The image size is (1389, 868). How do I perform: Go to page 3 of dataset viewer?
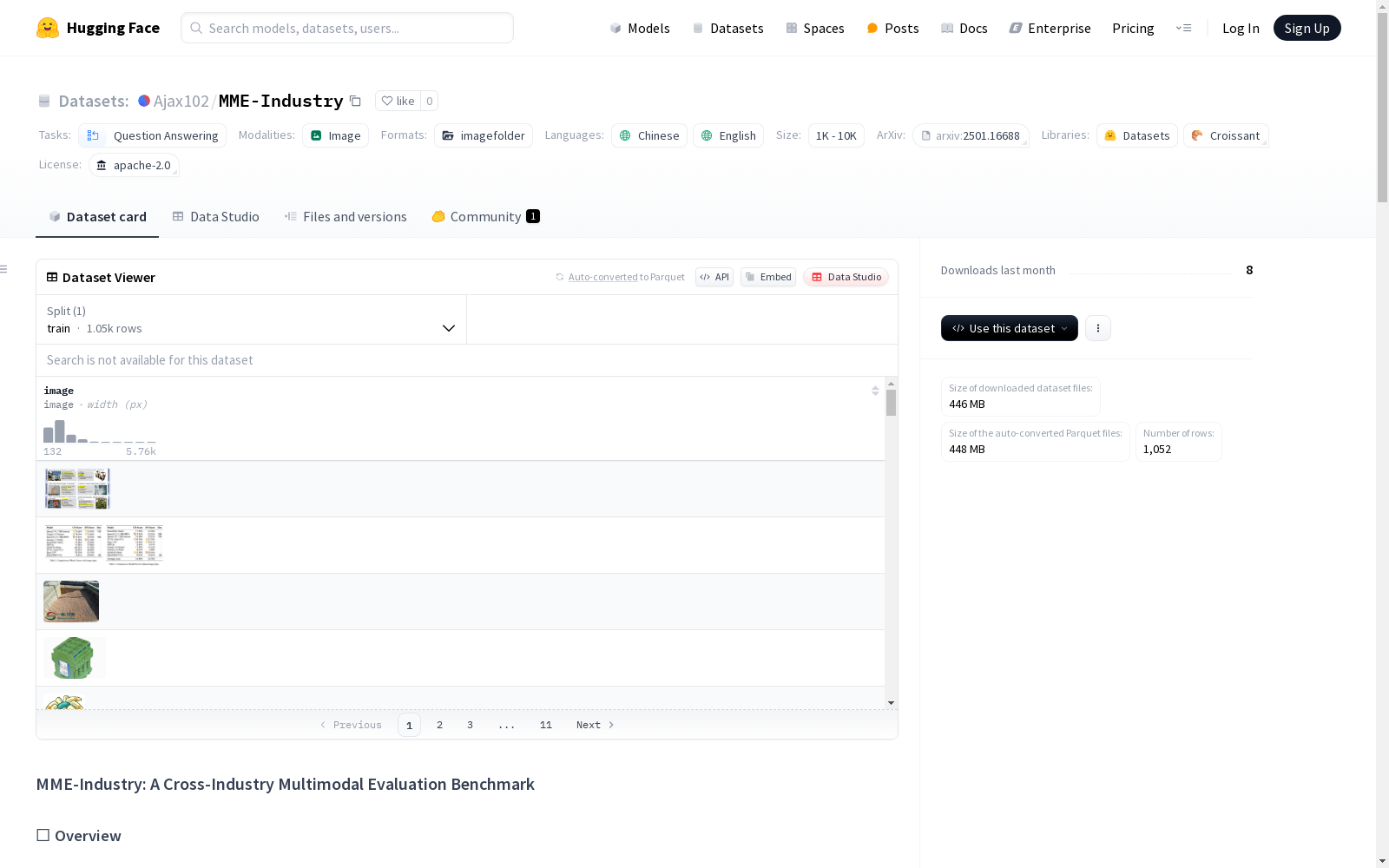click(x=470, y=725)
